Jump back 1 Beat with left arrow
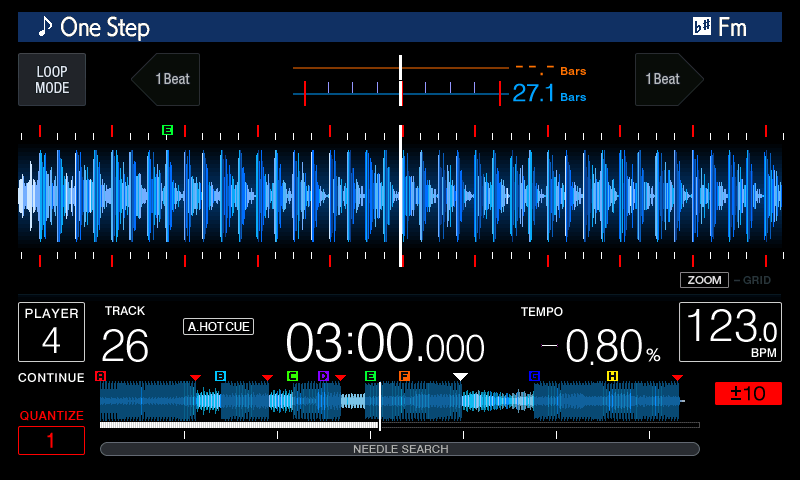The image size is (800, 480). pos(167,80)
